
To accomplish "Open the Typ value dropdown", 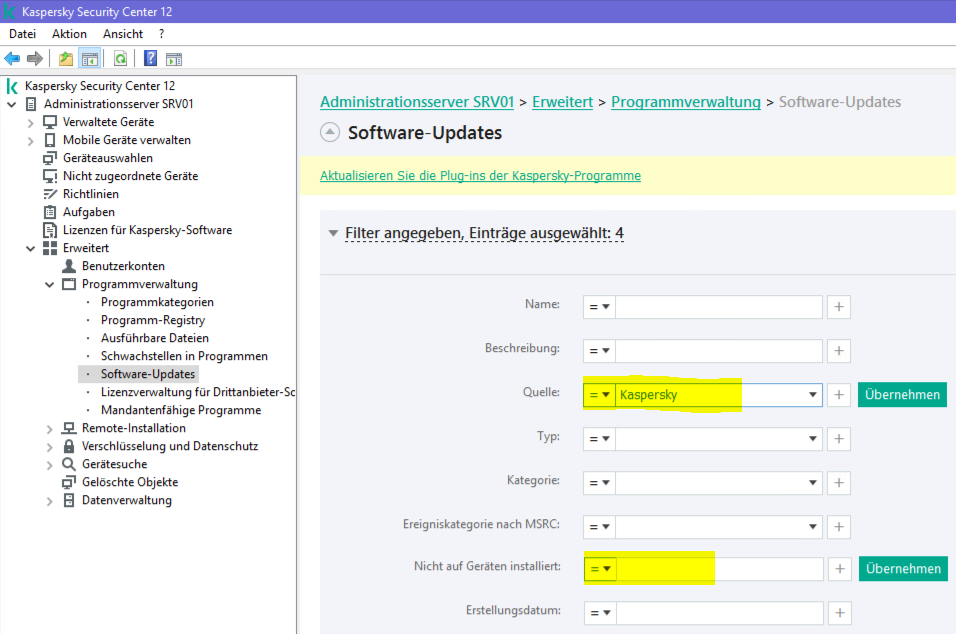I will [x=812, y=439].
